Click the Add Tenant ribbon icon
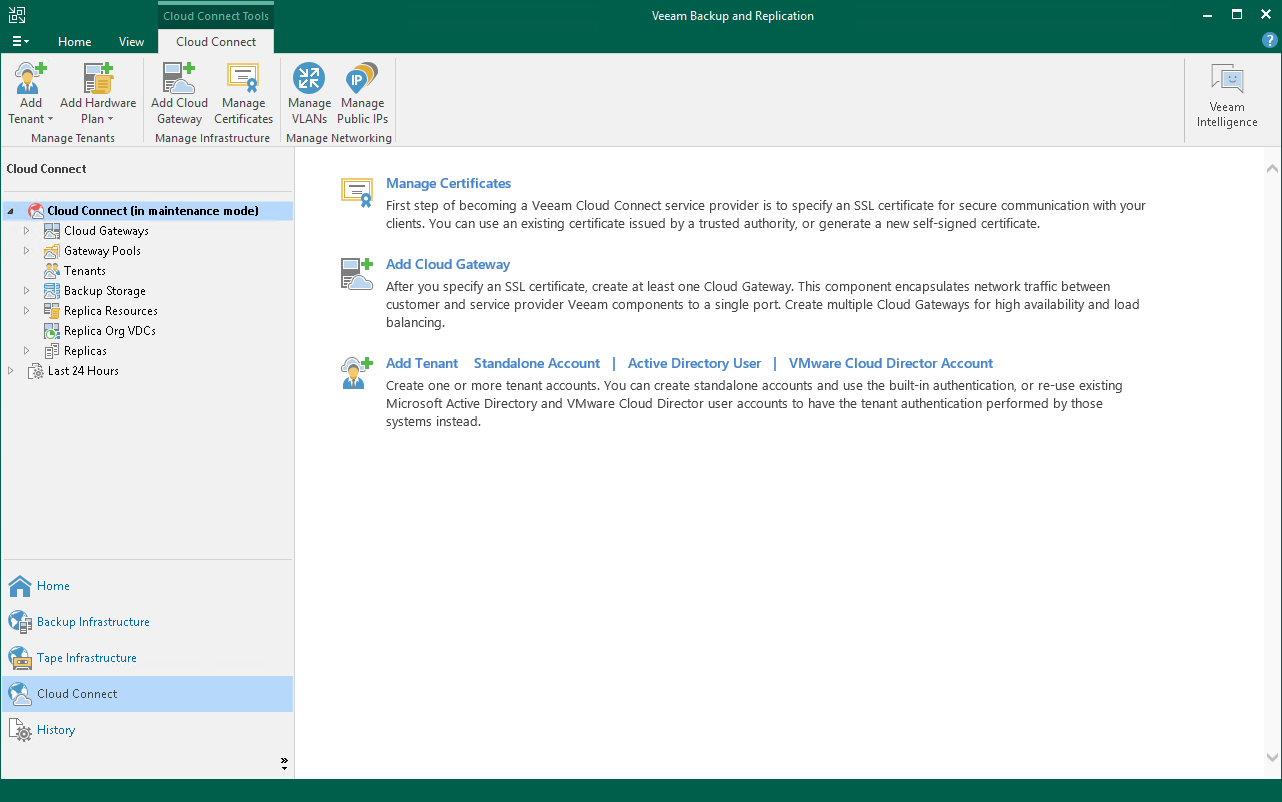 point(31,78)
